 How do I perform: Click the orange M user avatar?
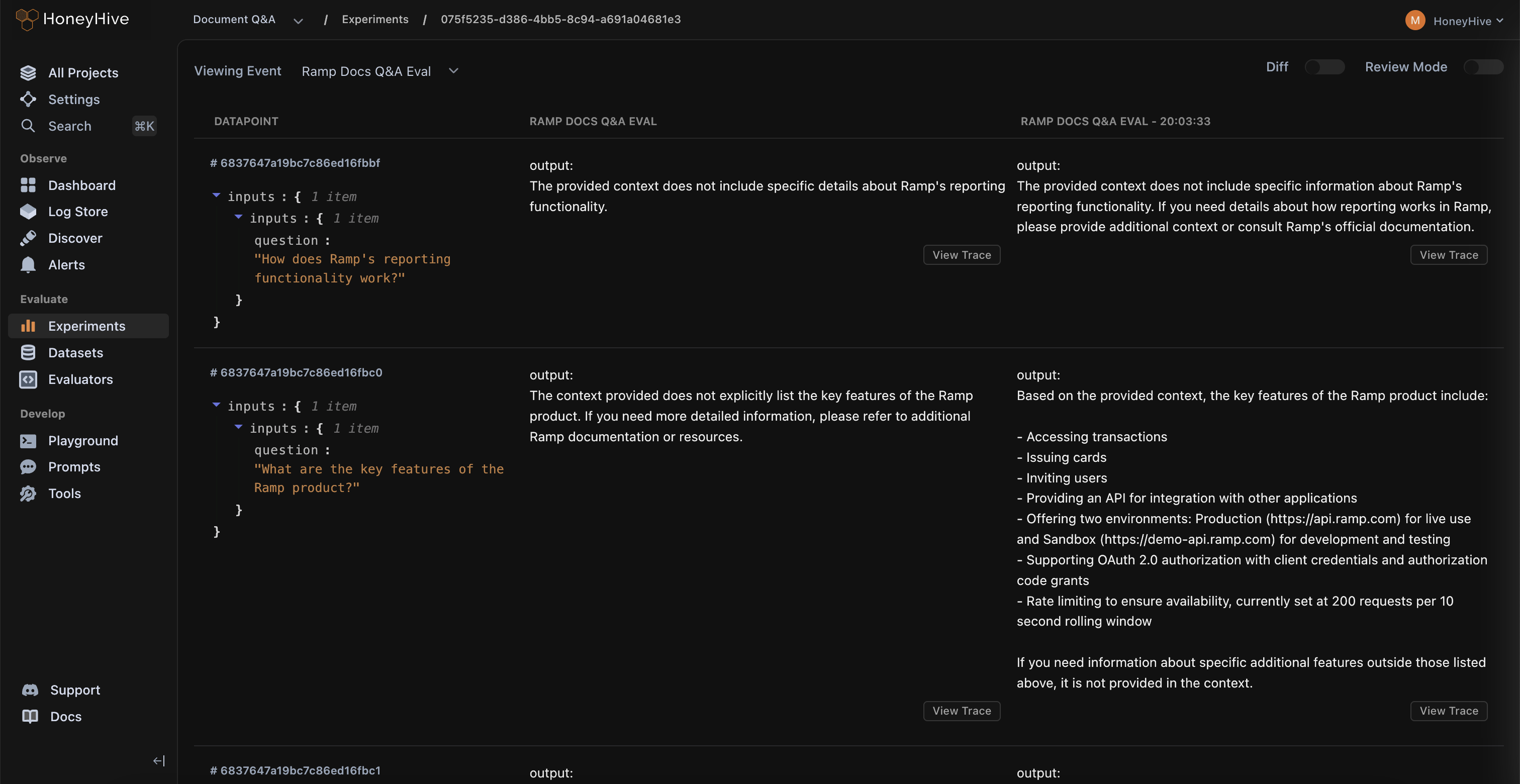point(1414,21)
